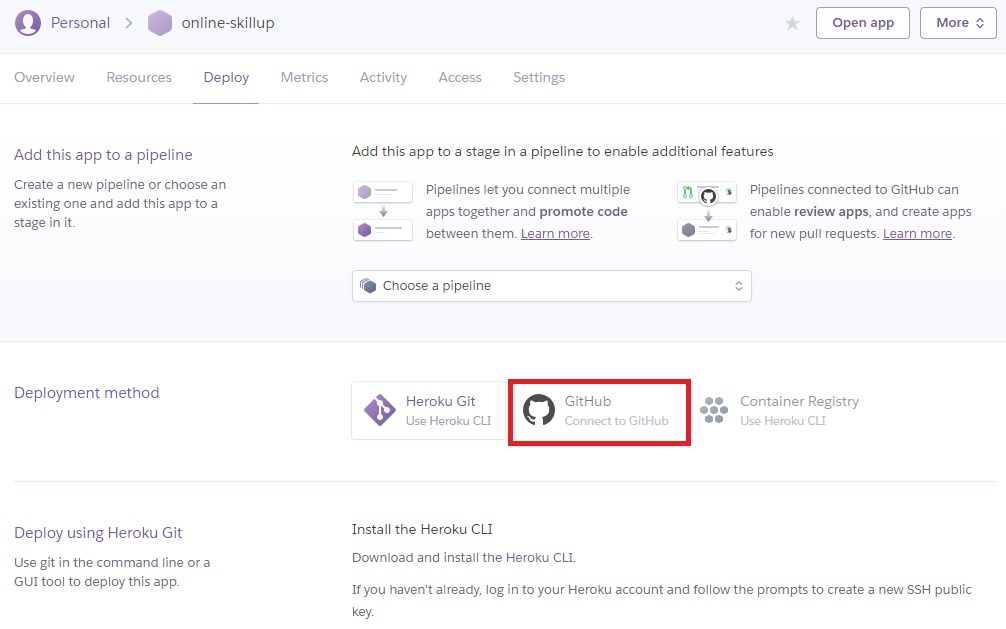Viewport: 1006px width, 629px height.
Task: Click the online-skillup app name
Action: 228,23
